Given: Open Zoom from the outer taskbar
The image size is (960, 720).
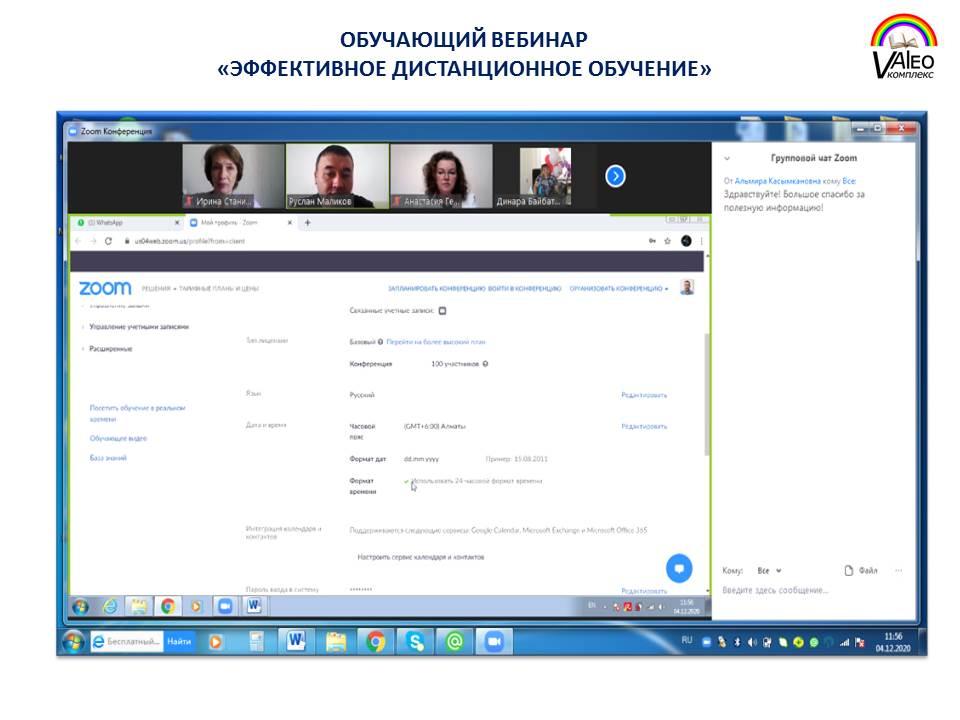Looking at the screenshot, I should tap(494, 642).
